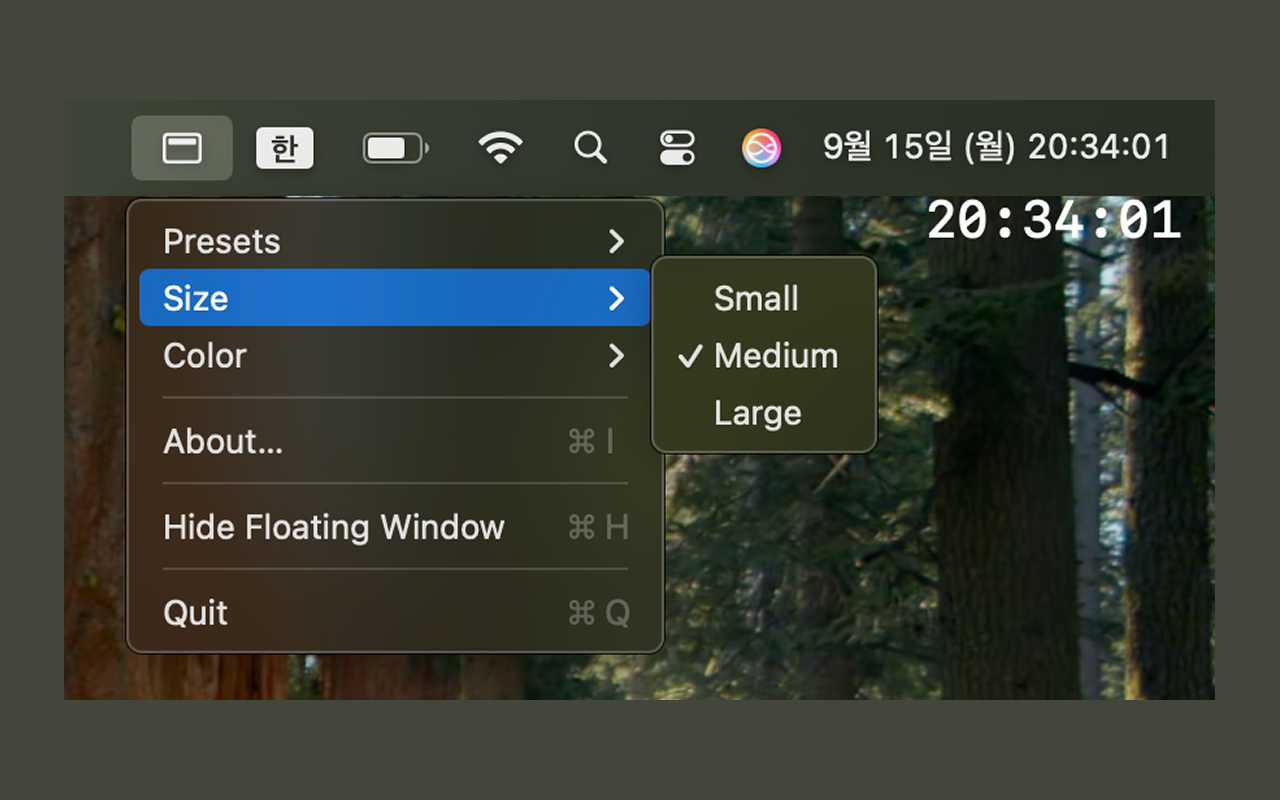Image resolution: width=1280 pixels, height=800 pixels.
Task: Launch Siri from the menu bar
Action: 761,148
